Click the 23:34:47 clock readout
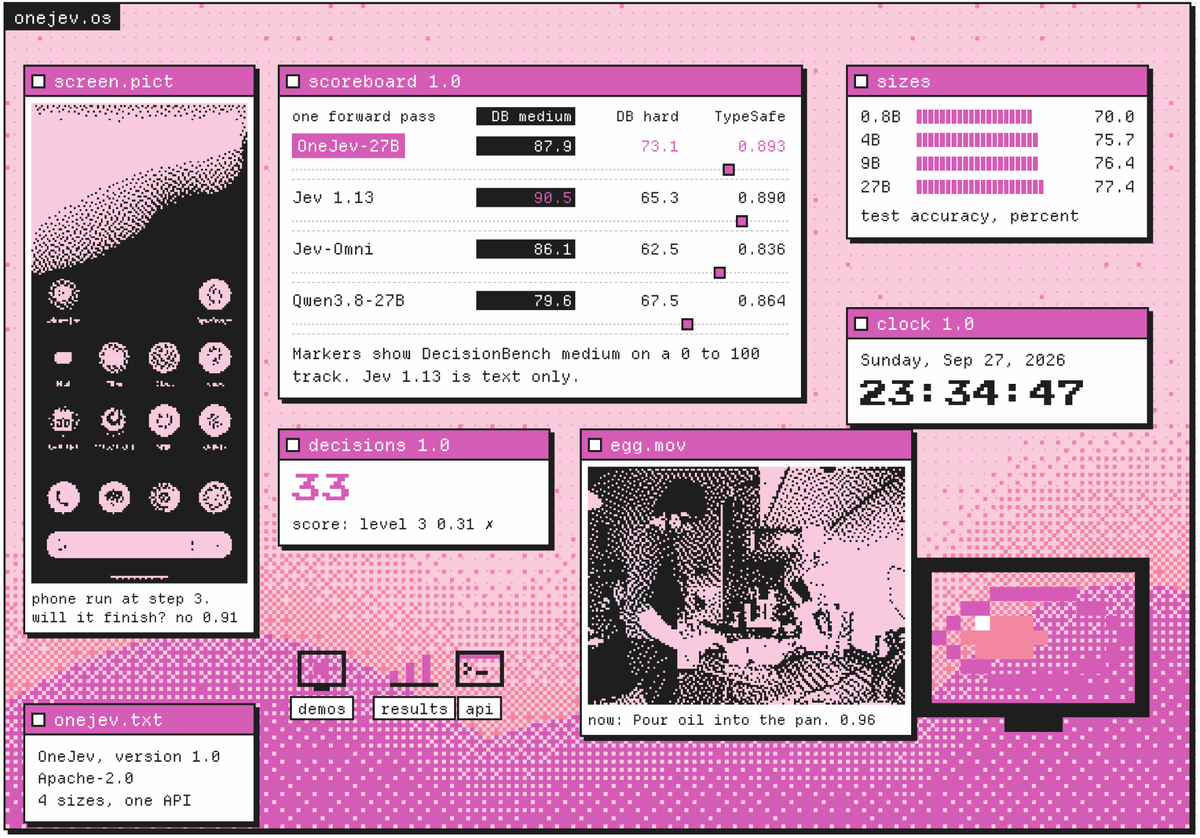Viewport: 1200px width, 838px height. coord(972,392)
